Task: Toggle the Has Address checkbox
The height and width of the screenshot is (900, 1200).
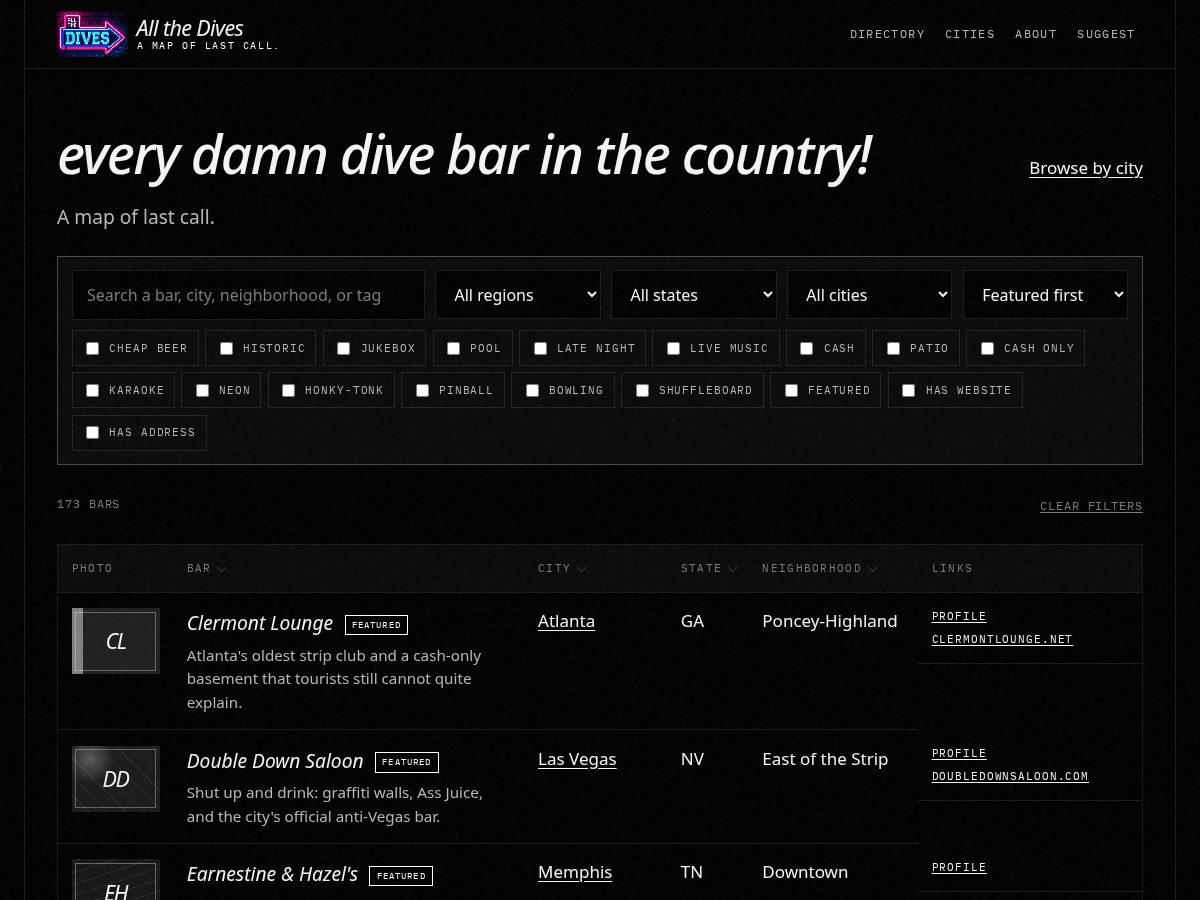Action: pos(92,432)
